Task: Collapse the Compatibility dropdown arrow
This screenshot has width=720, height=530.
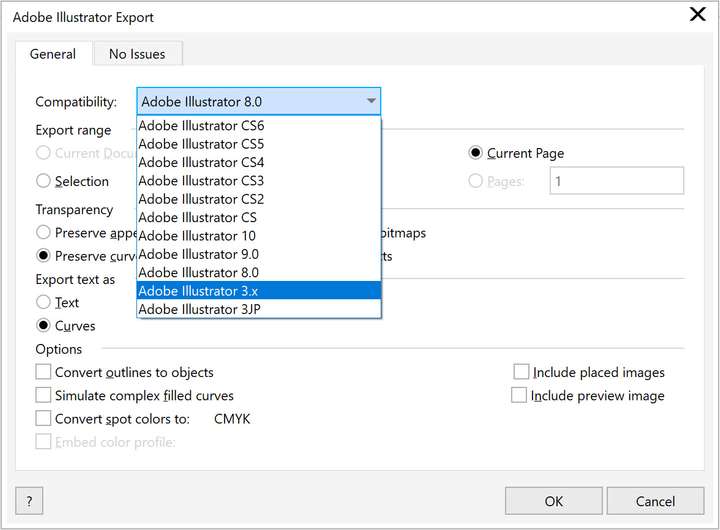Action: (371, 101)
